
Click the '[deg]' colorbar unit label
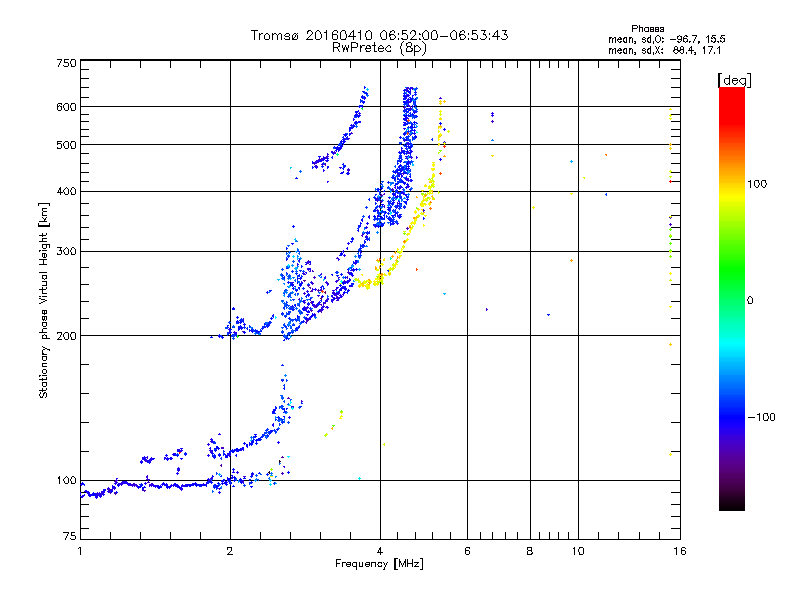click(734, 80)
